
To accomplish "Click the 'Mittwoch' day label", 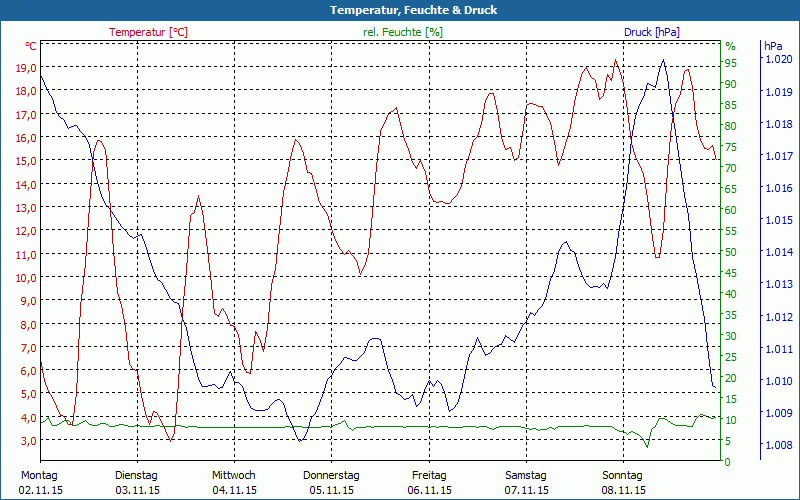I will 233,475.
